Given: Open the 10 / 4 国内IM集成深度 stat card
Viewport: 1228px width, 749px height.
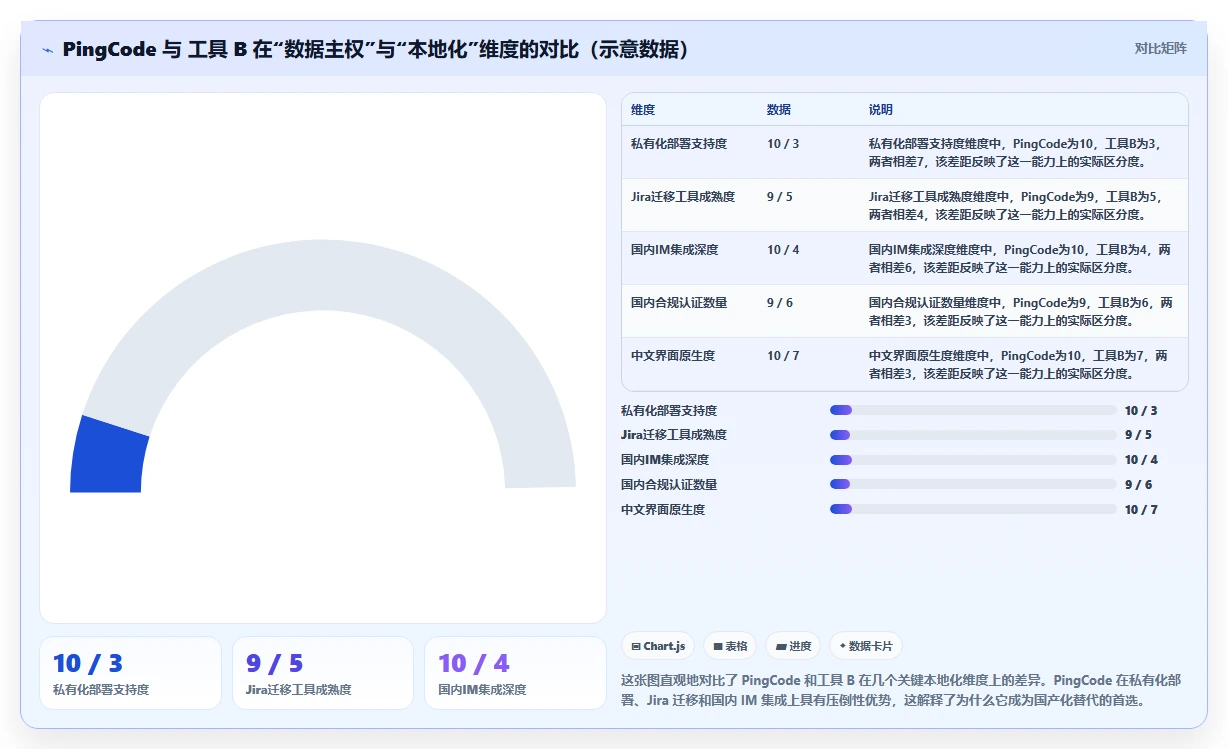Looking at the screenshot, I should [515, 673].
